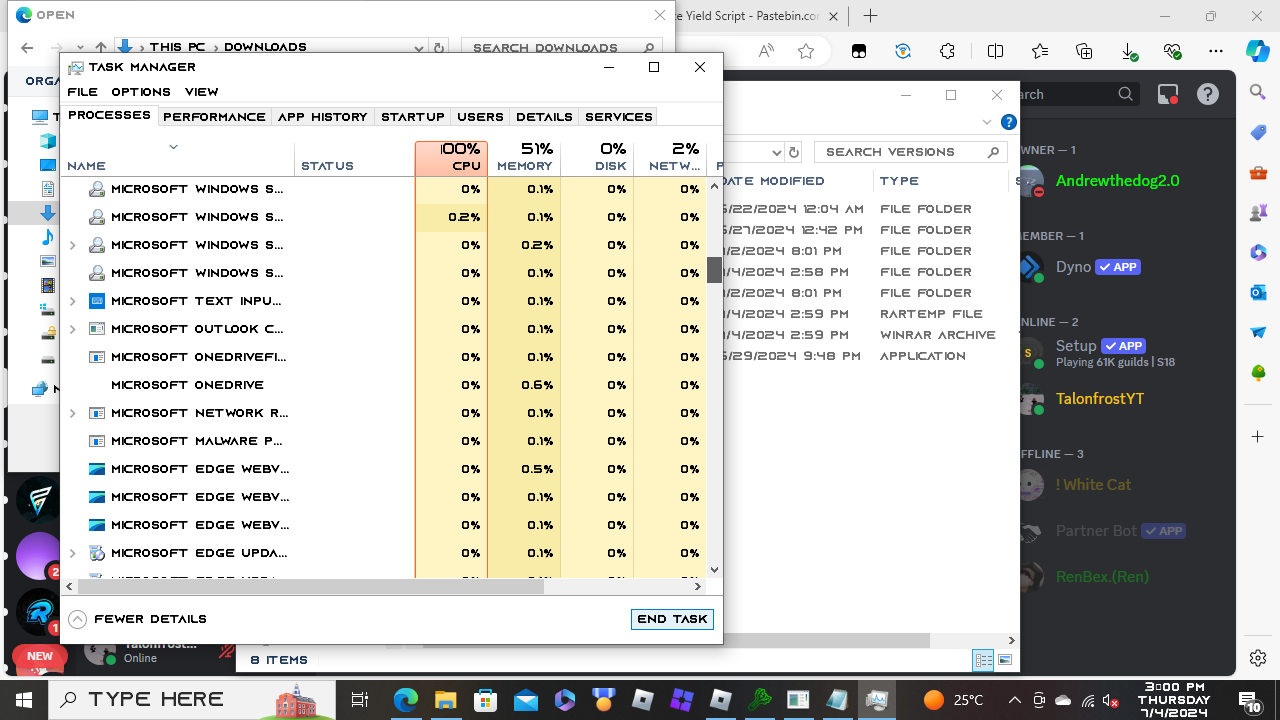Expand the Microsoft Outlook C... process
1280x720 pixels.
pos(73,329)
